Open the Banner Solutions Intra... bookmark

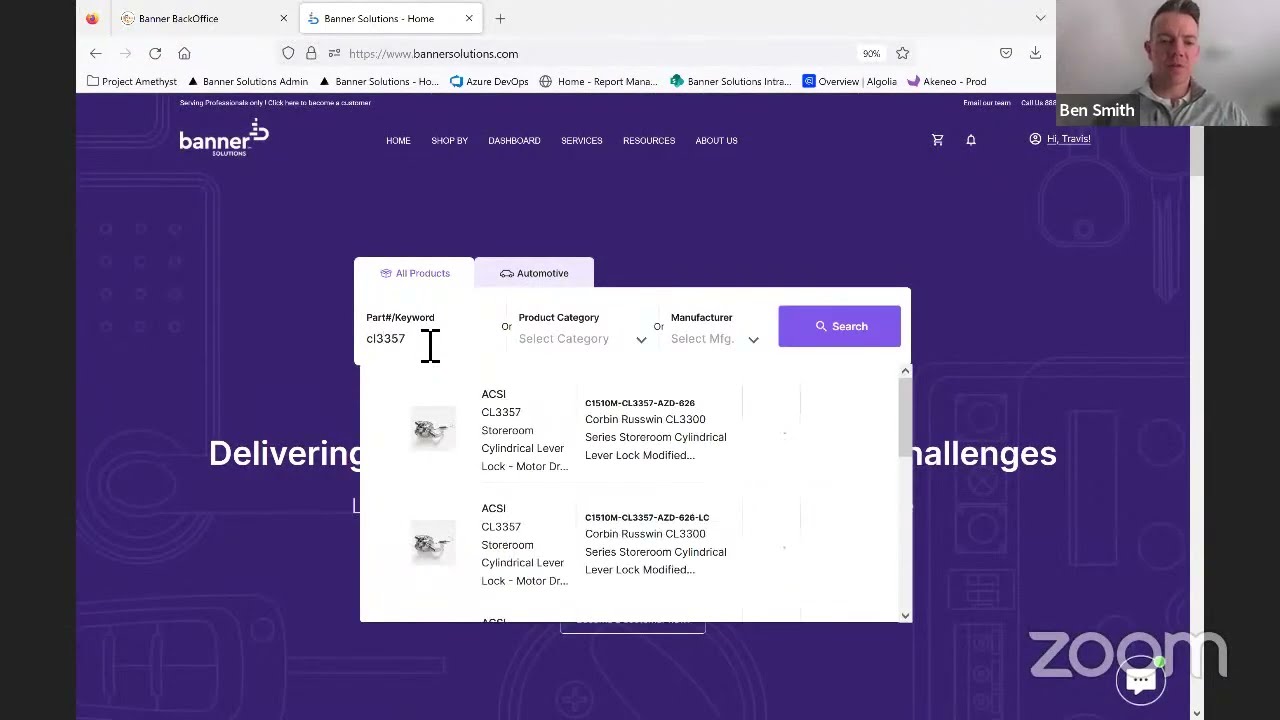730,82
